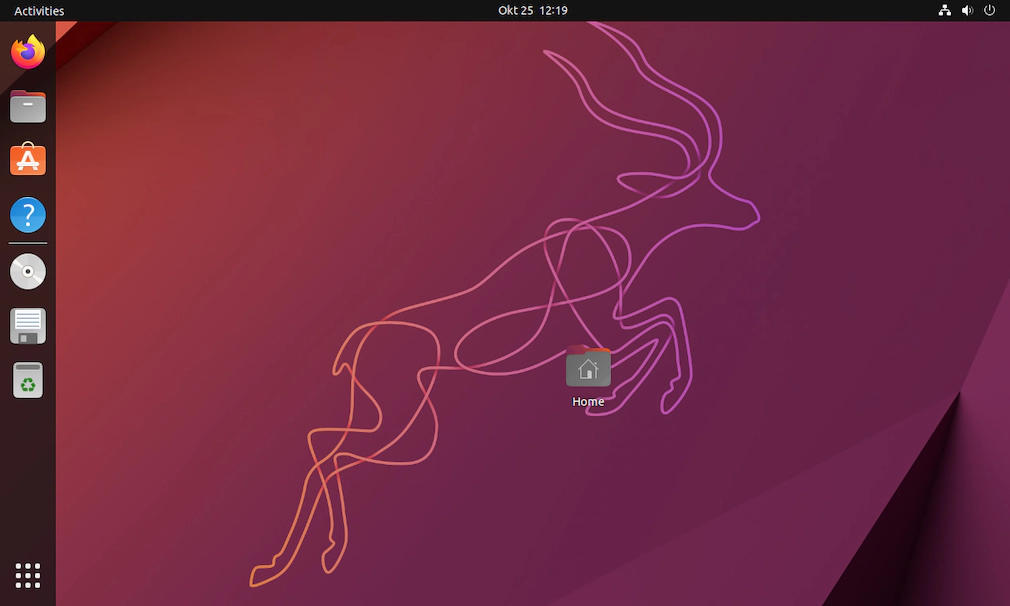The image size is (1010, 606).
Task: Click the Home text label on desktop
Action: coord(588,402)
